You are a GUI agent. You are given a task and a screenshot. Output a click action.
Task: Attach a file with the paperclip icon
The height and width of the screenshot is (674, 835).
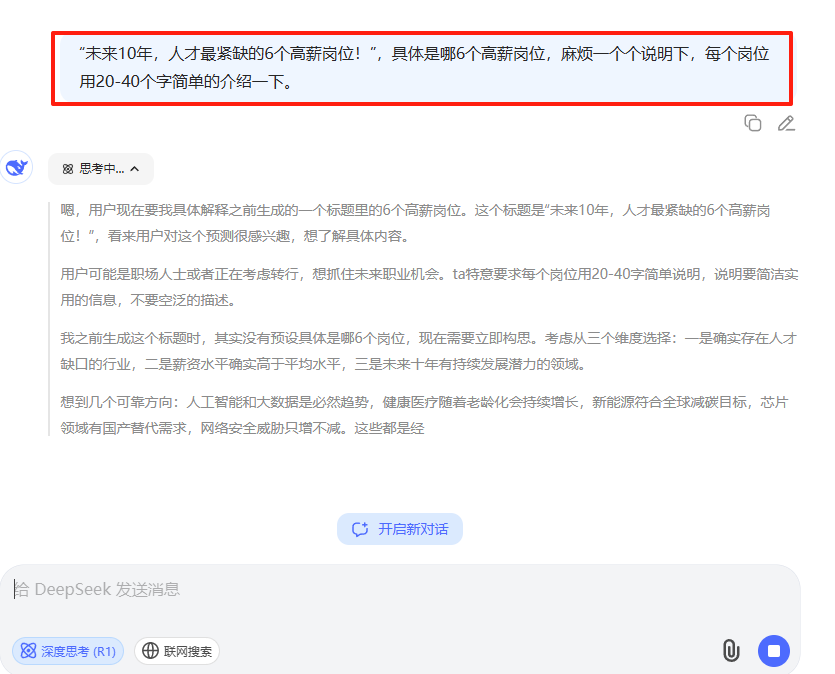[x=731, y=650]
